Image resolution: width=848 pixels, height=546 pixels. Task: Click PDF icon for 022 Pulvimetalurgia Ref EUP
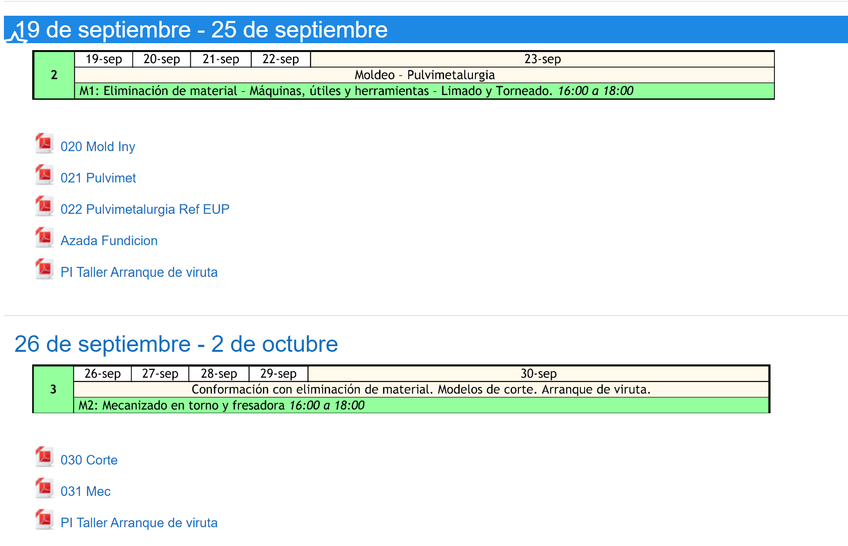point(44,207)
